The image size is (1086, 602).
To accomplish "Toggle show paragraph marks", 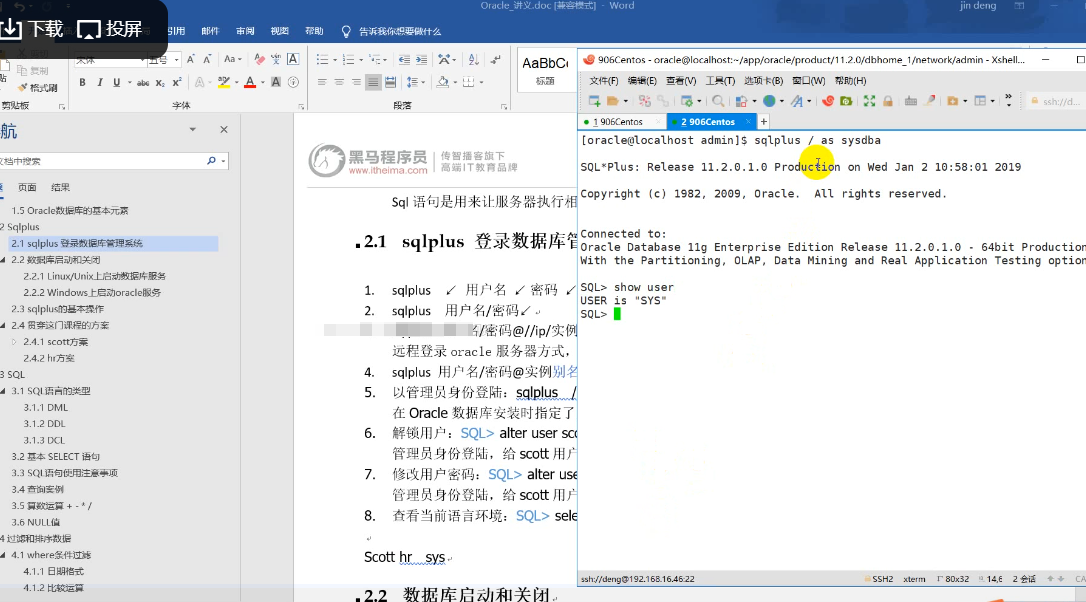I will click(x=496, y=60).
